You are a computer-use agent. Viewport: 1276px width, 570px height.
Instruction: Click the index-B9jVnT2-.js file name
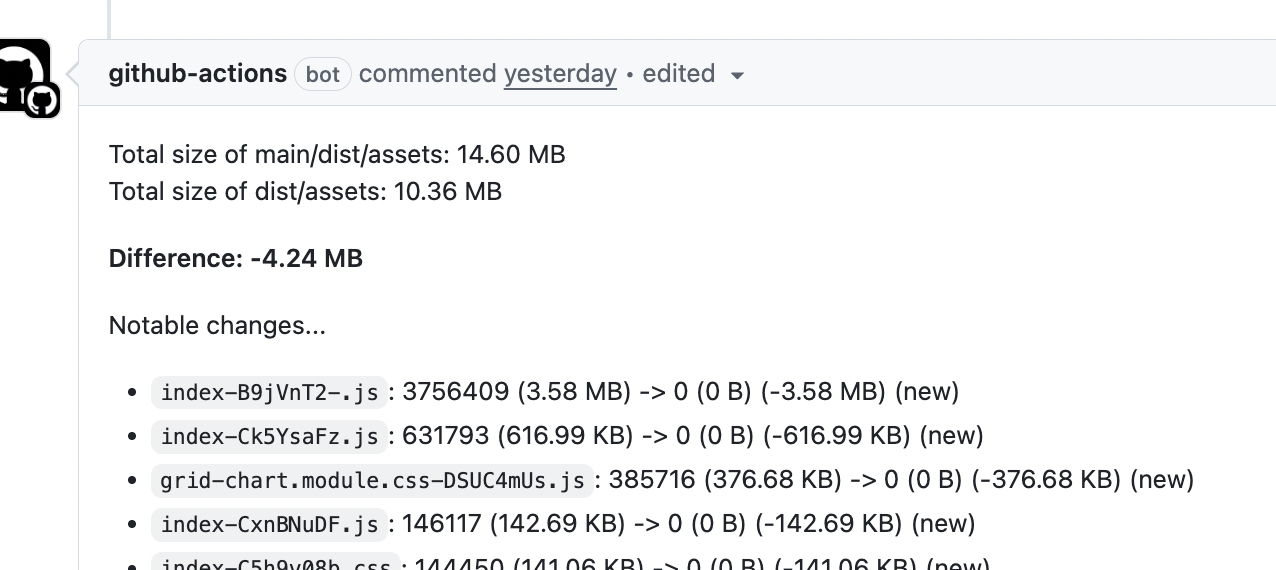(270, 392)
